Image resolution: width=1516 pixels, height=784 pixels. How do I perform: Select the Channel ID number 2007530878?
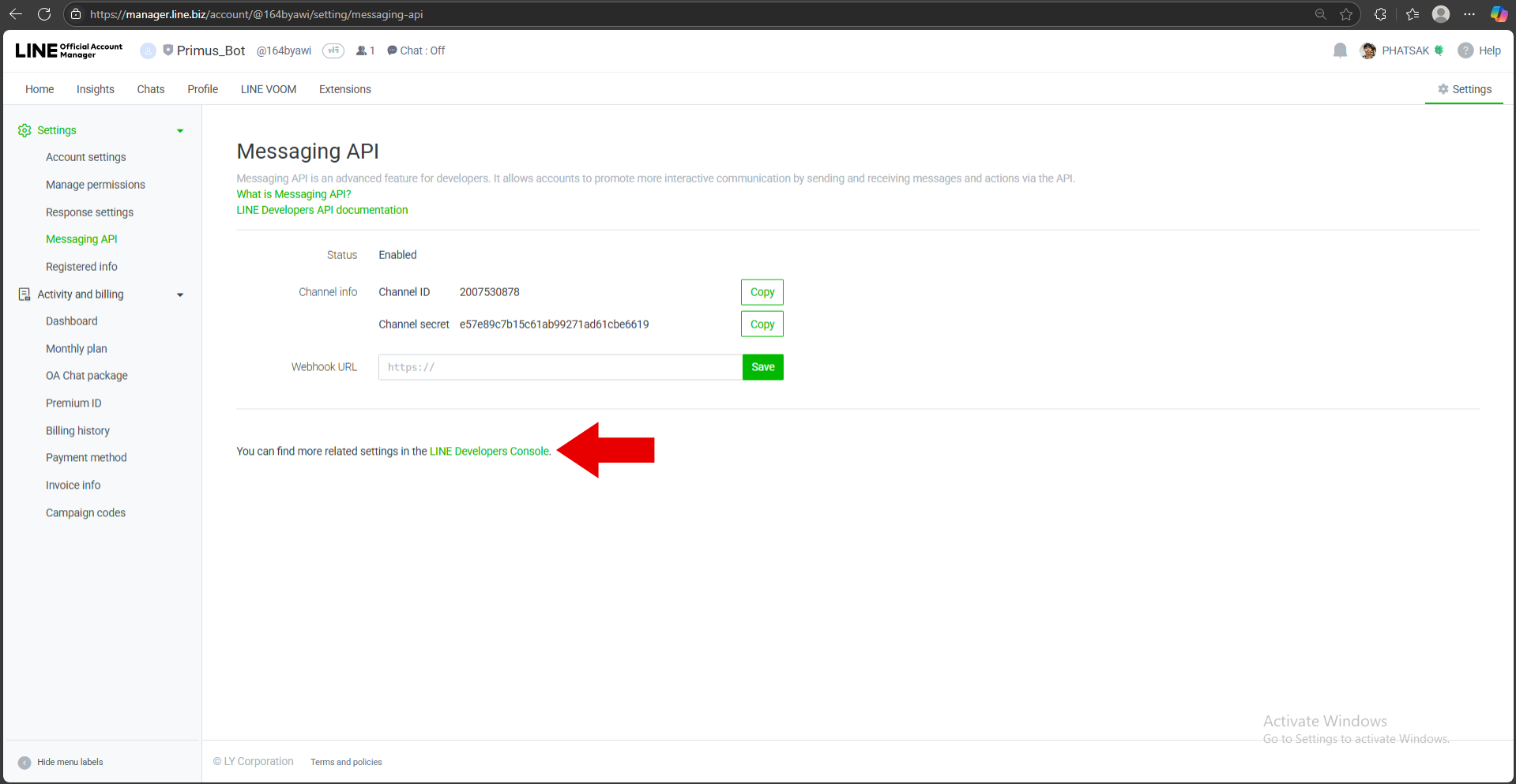point(490,292)
